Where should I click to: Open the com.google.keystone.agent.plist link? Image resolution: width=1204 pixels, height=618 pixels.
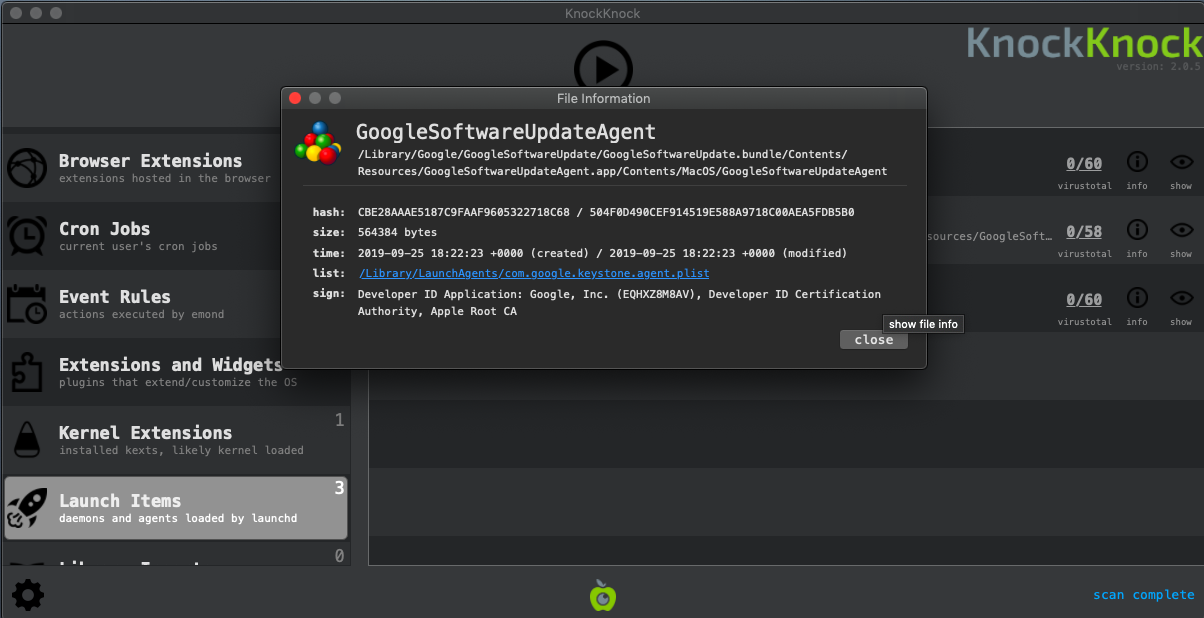coord(534,273)
